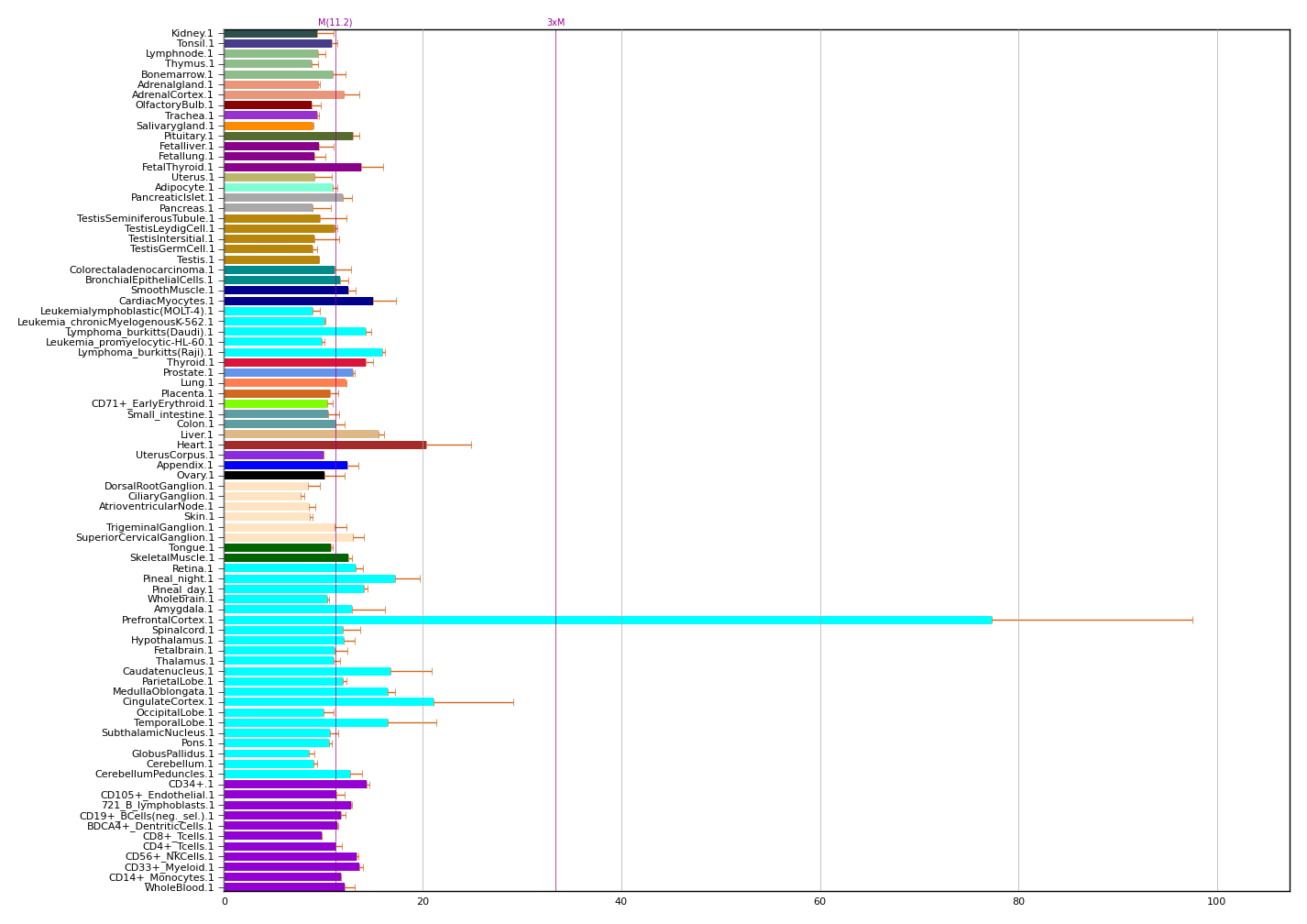This screenshot has height=924, width=1307.
Task: Select the TemporalLobe.1 bar
Action: coord(305,722)
